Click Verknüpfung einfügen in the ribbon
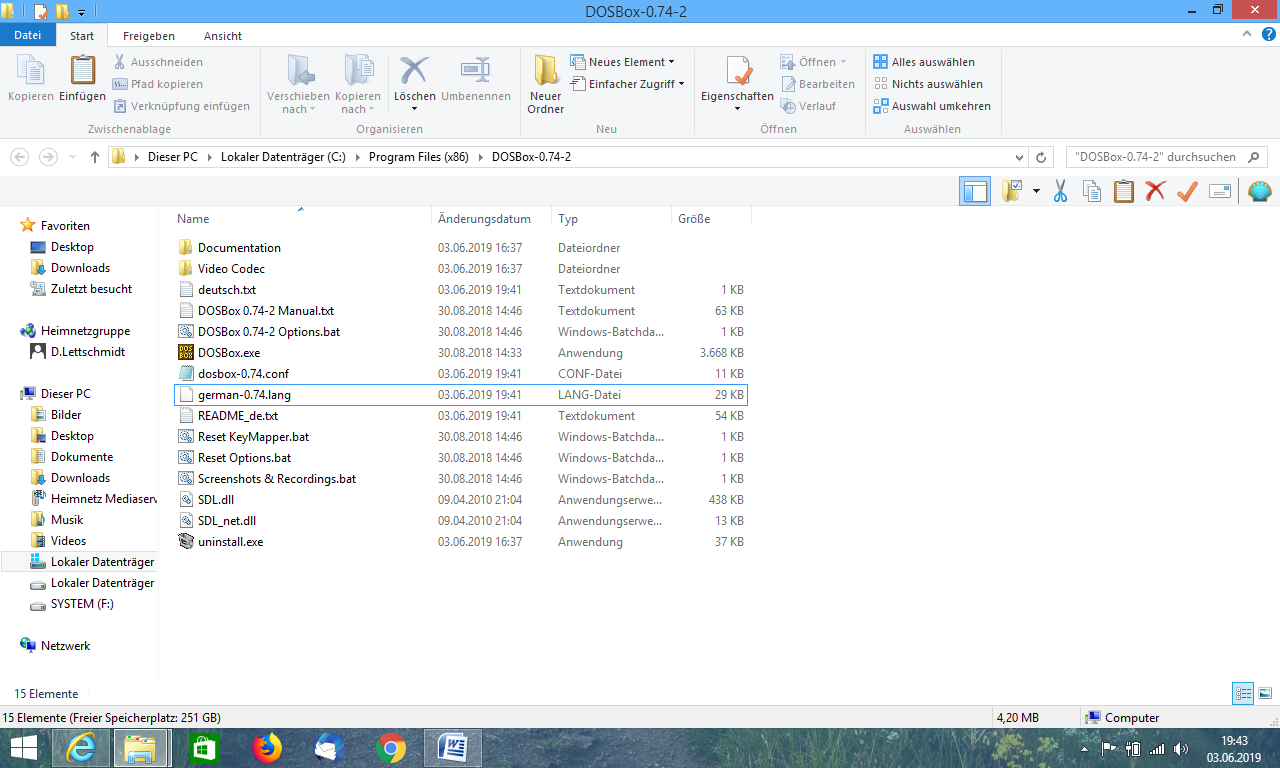Screen dimensions: 1280x768 point(181,106)
